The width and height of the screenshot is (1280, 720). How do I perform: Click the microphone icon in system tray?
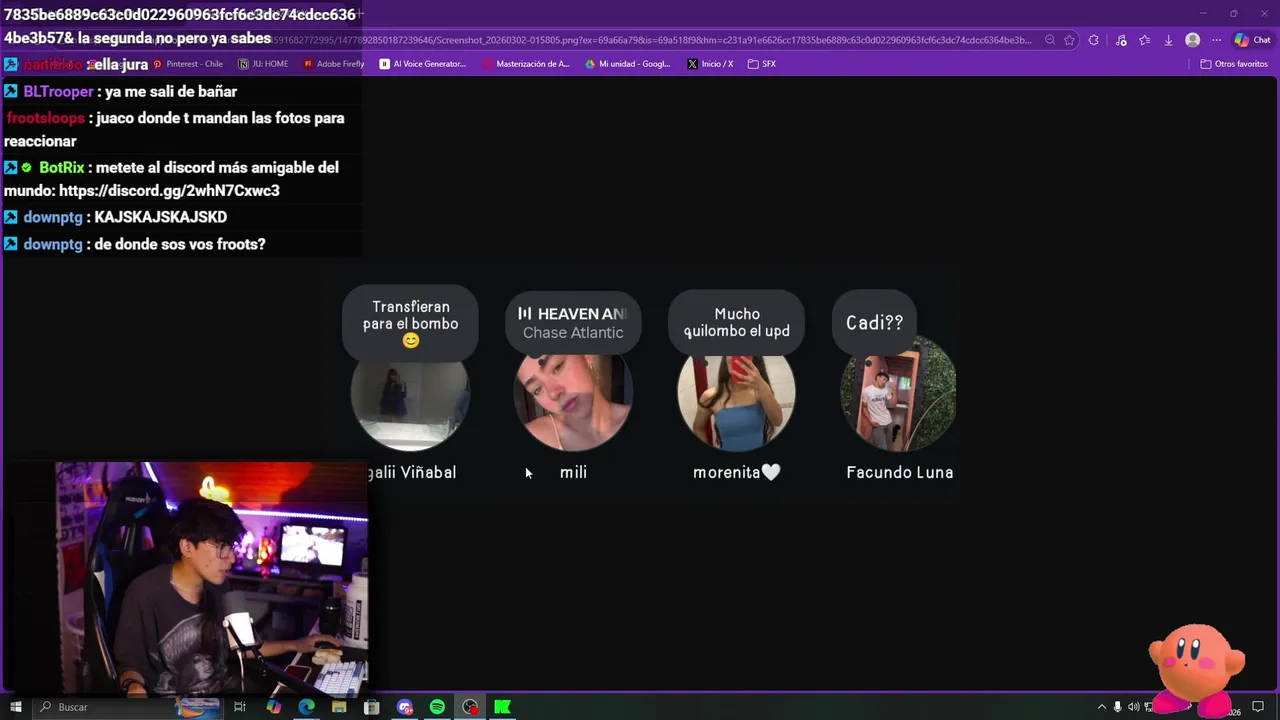click(x=1118, y=707)
